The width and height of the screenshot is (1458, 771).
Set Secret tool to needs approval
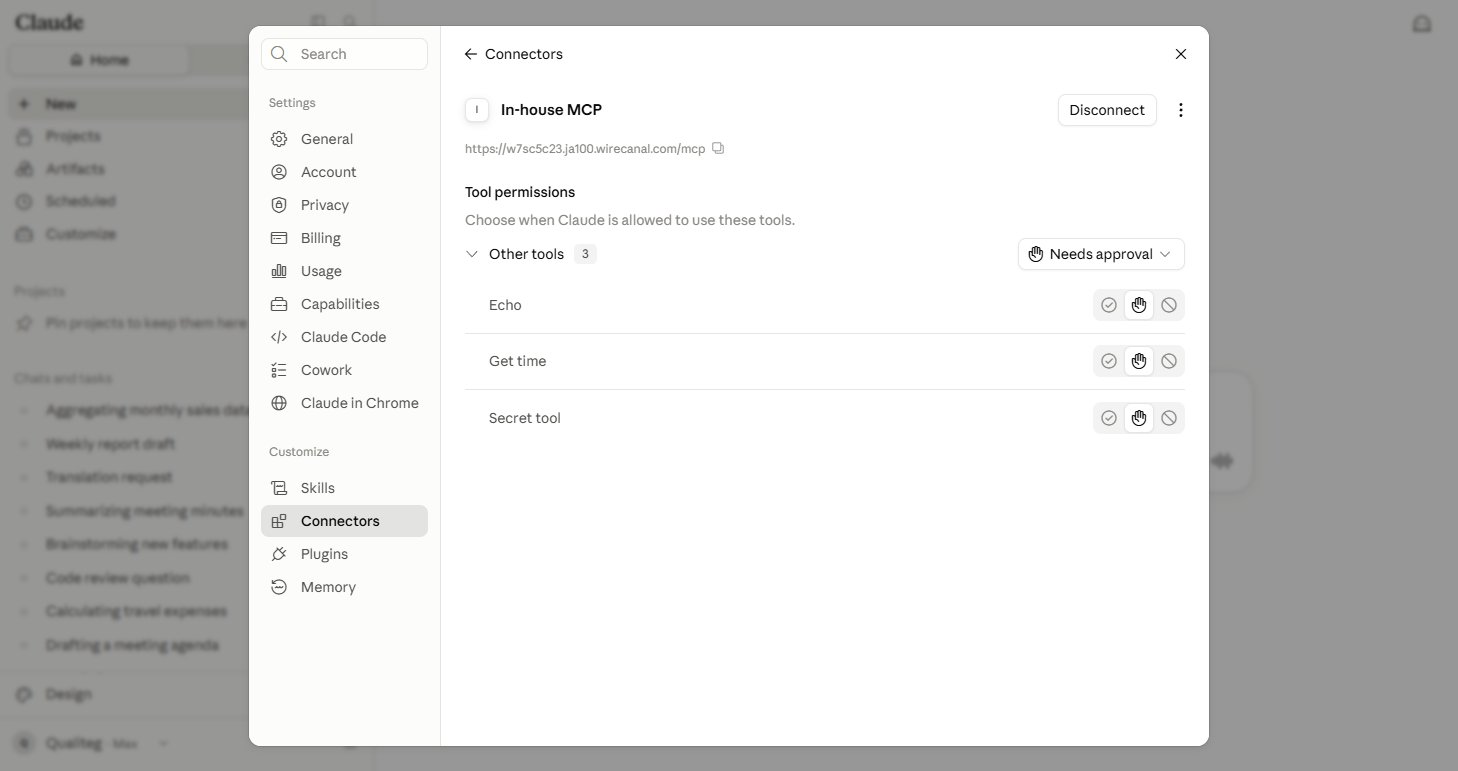tap(1139, 418)
